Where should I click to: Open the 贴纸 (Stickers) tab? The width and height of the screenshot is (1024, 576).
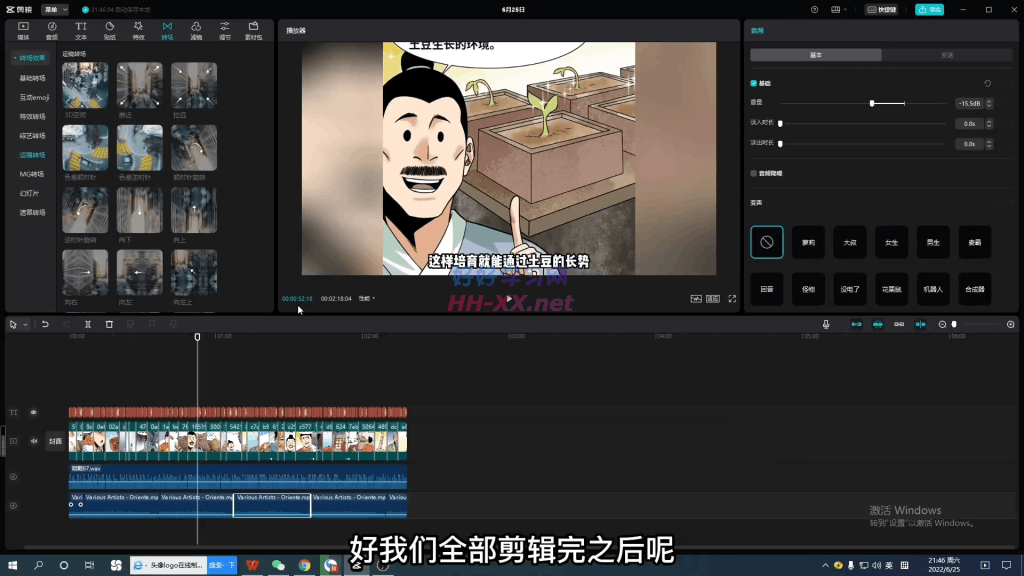(x=109, y=30)
